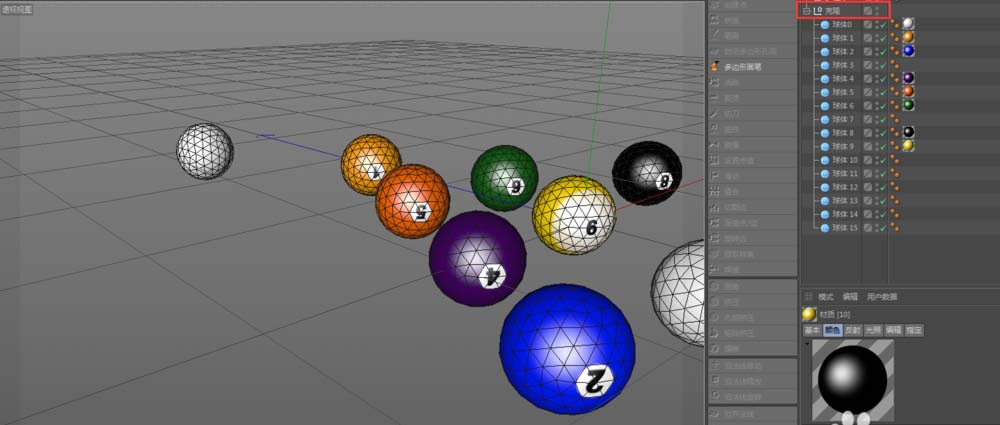The width and height of the screenshot is (1000, 425).
Task: Toggle the green enable checkmark for 球体 10
Action: pyautogui.click(x=883, y=160)
